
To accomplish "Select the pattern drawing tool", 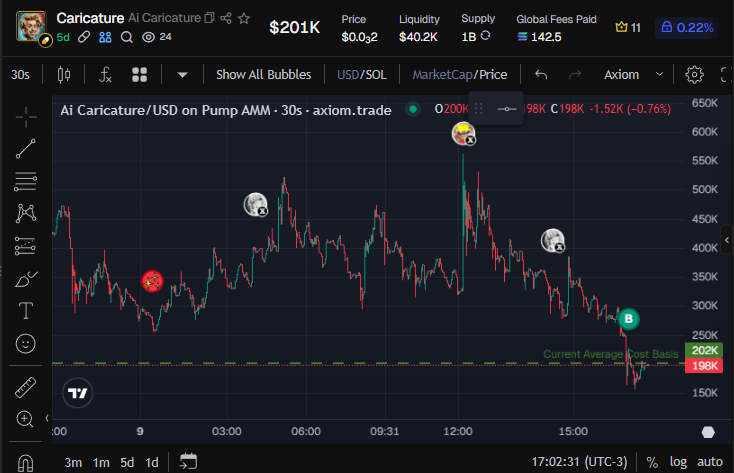I will pos(26,214).
